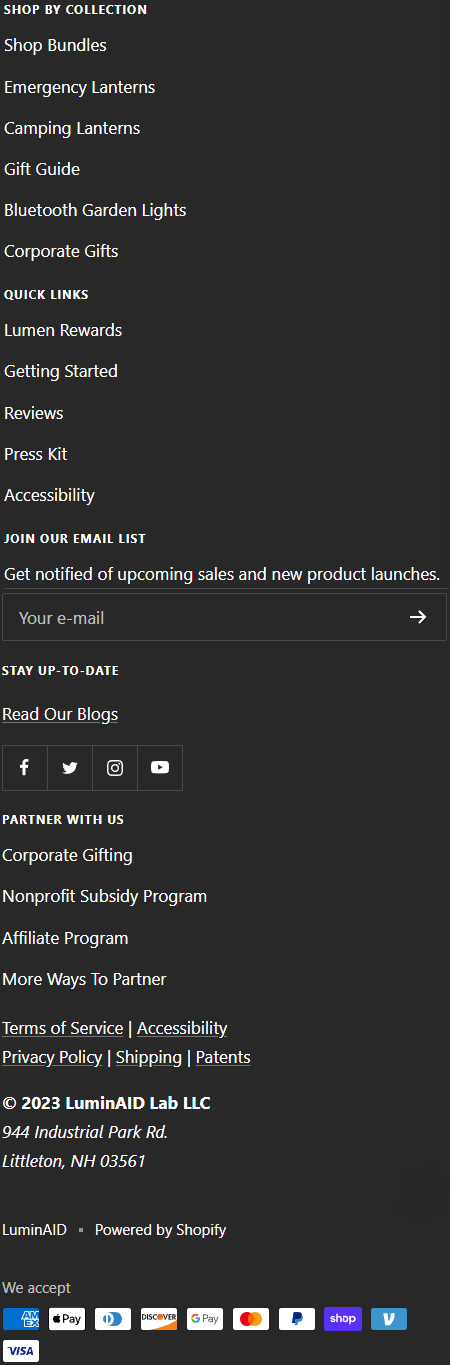Viewport: 450px width, 1365px height.
Task: Open the Twitter social icon
Action: [x=70, y=768]
